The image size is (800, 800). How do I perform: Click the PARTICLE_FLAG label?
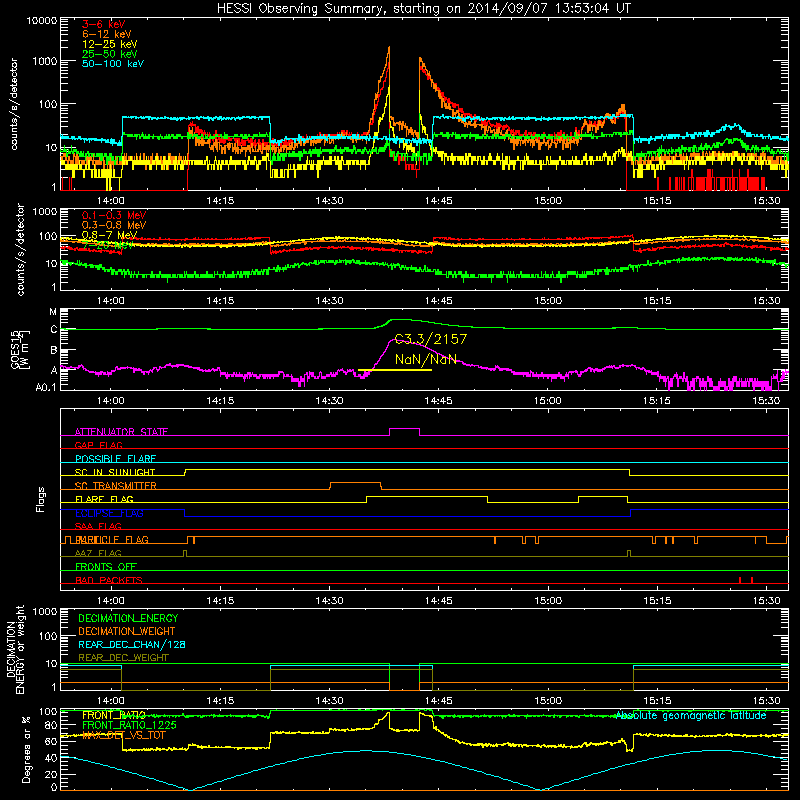[x=112, y=540]
